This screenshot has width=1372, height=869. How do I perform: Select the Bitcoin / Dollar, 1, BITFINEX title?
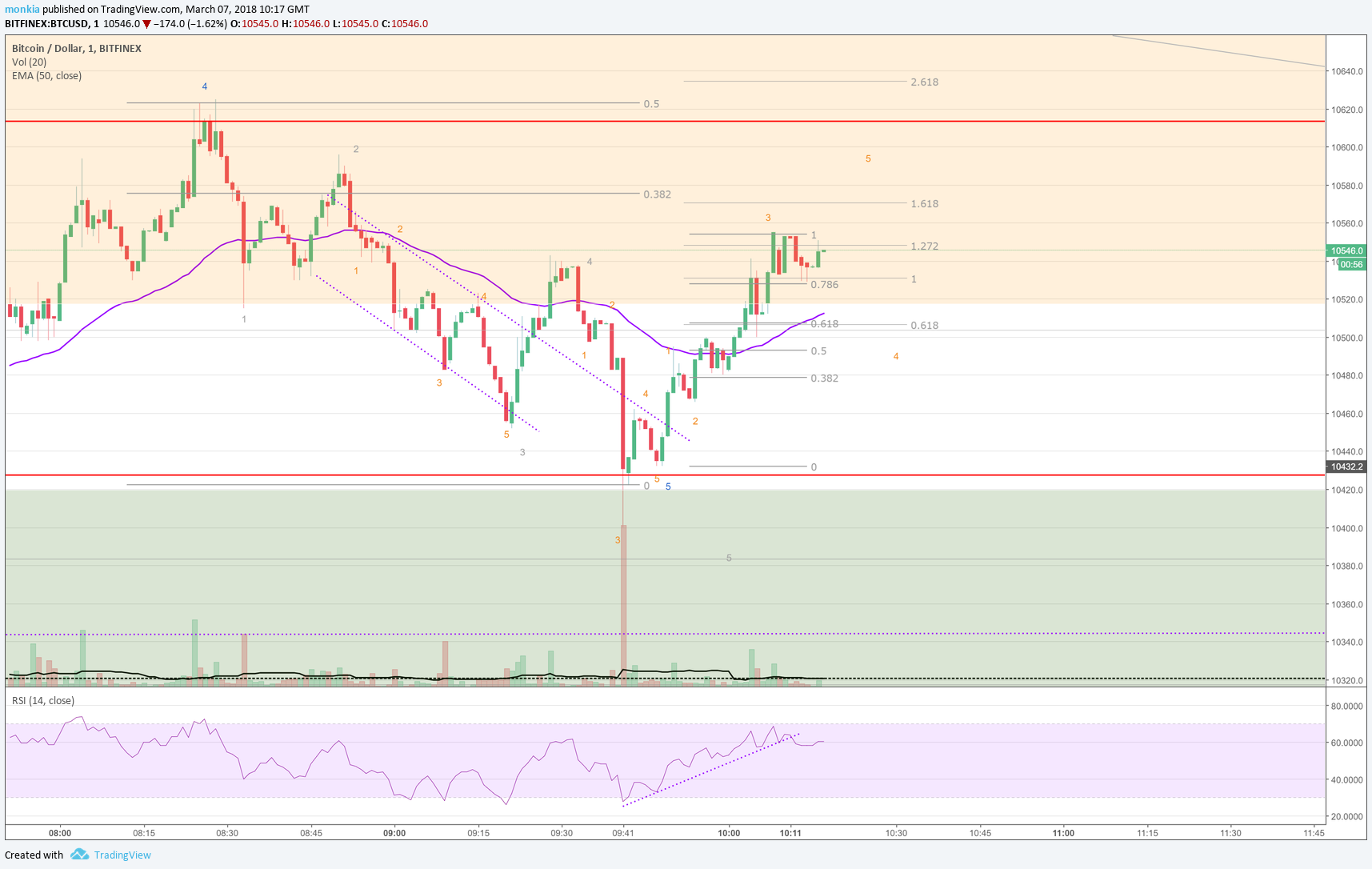click(x=77, y=48)
